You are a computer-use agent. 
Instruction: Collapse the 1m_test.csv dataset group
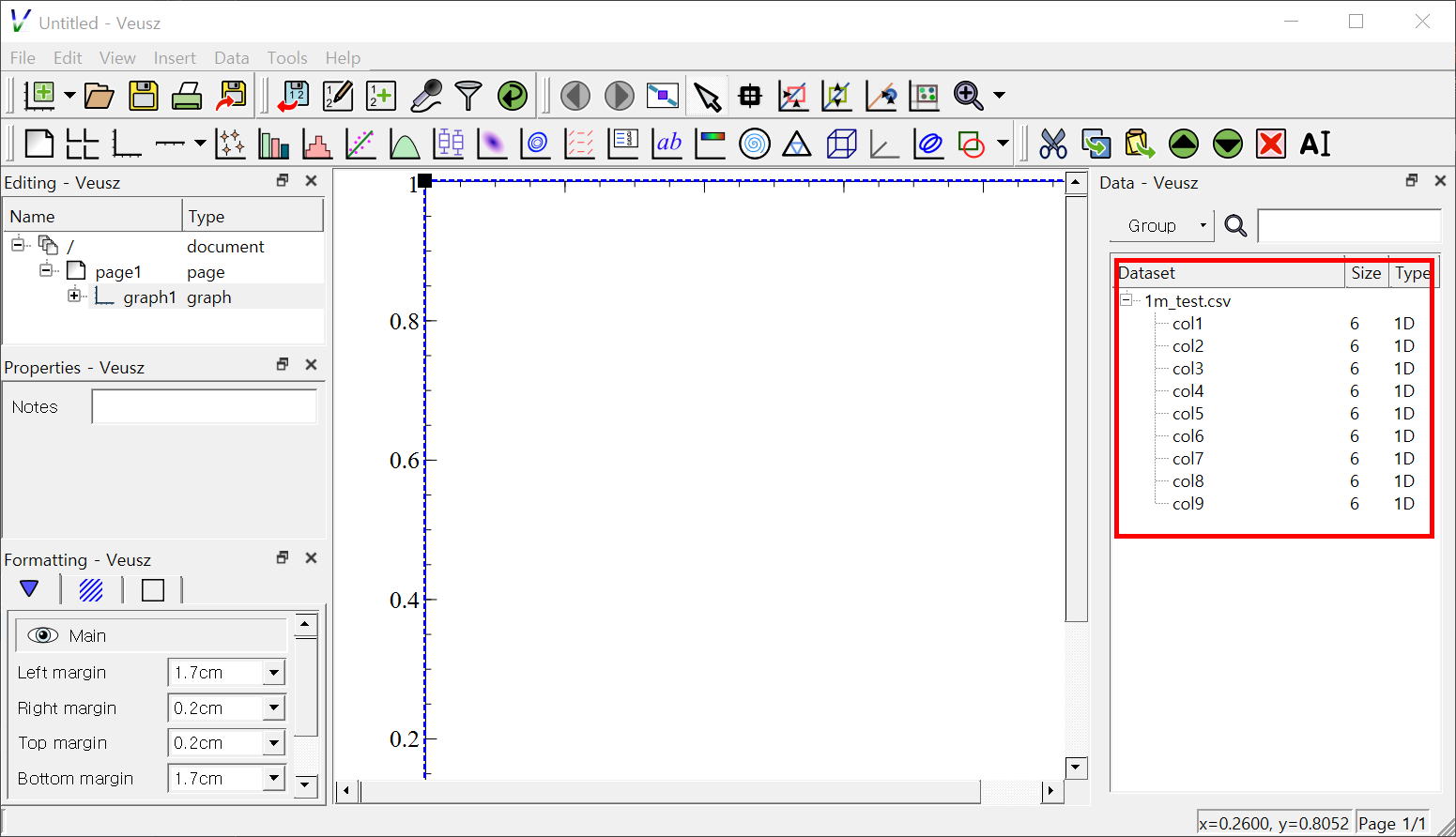[x=1126, y=300]
